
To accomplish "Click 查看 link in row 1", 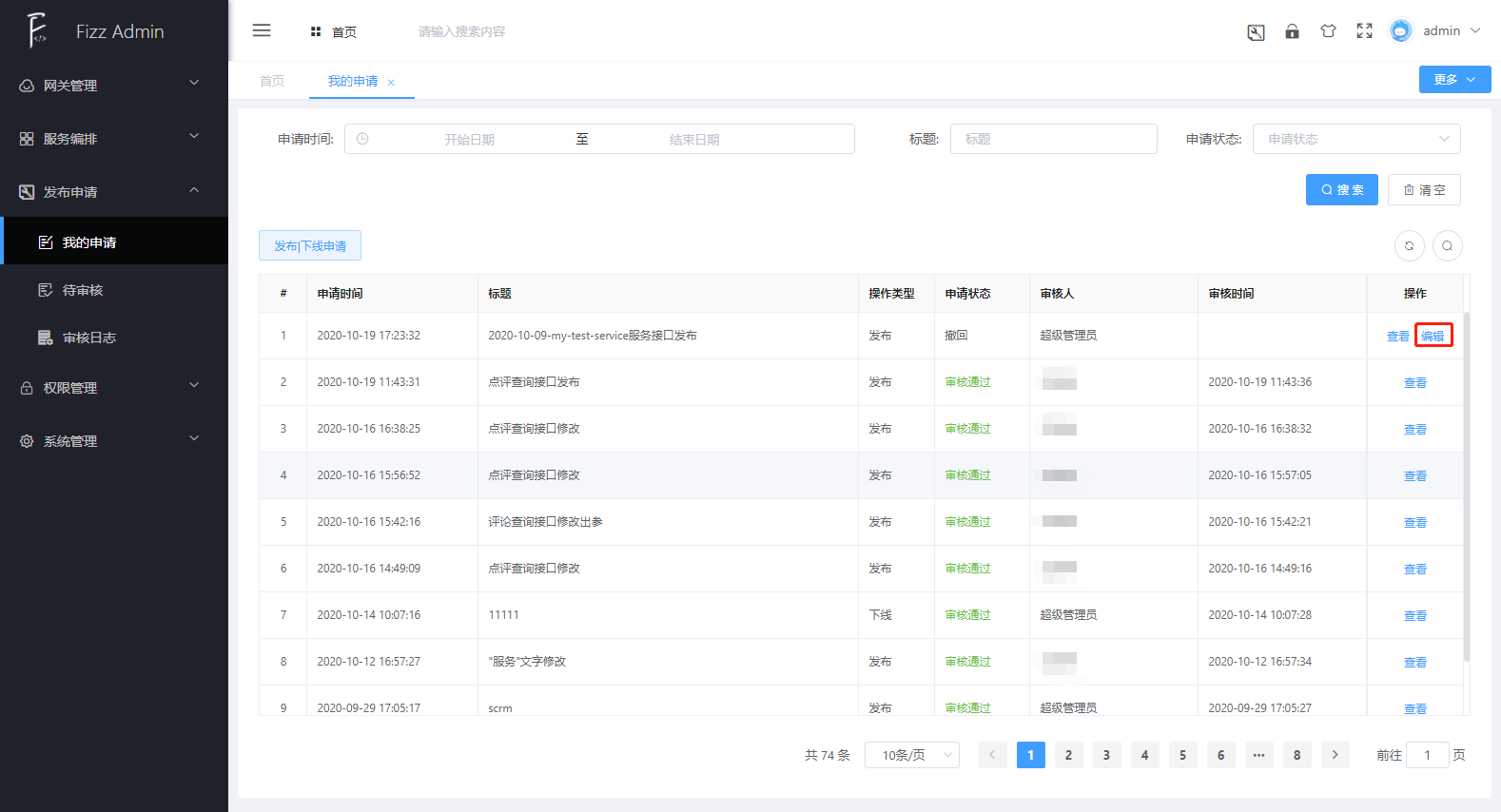I will [1397, 336].
